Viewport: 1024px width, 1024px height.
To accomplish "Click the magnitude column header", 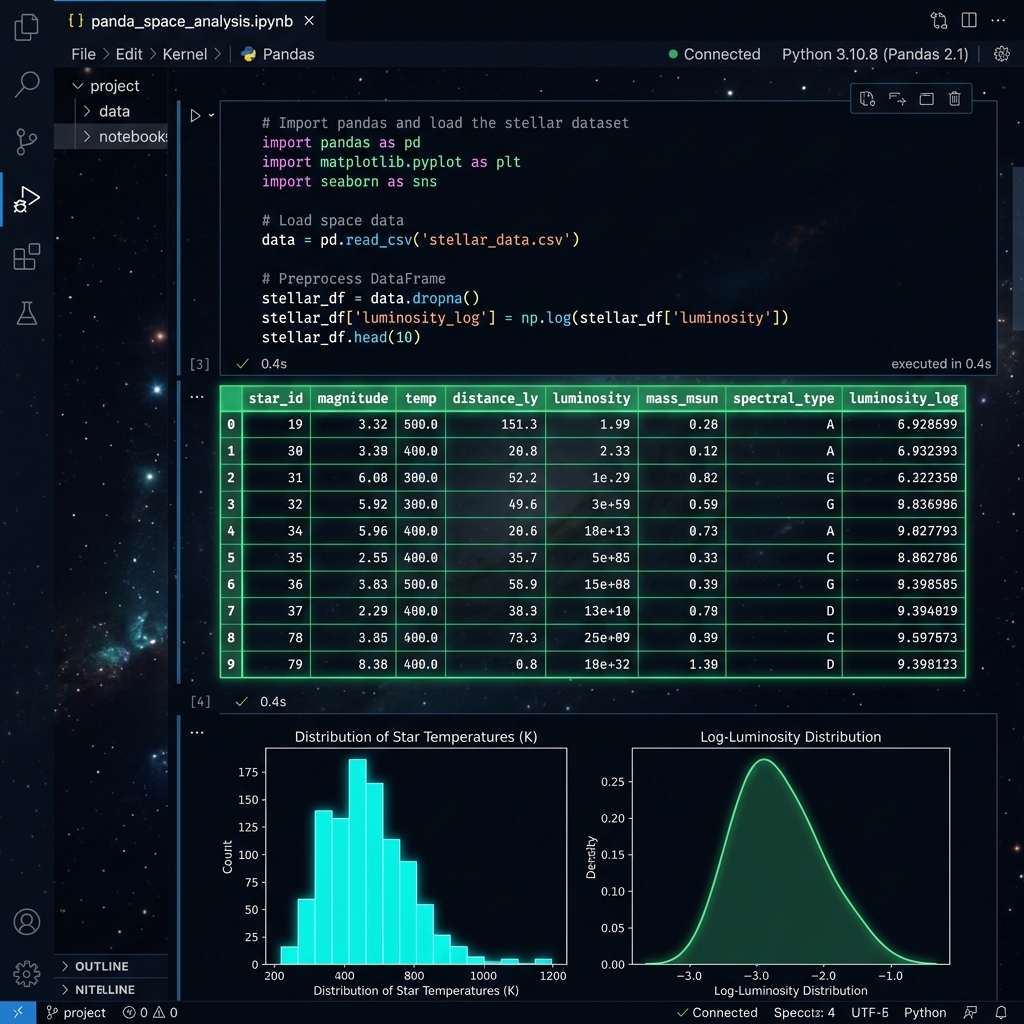I will [353, 398].
